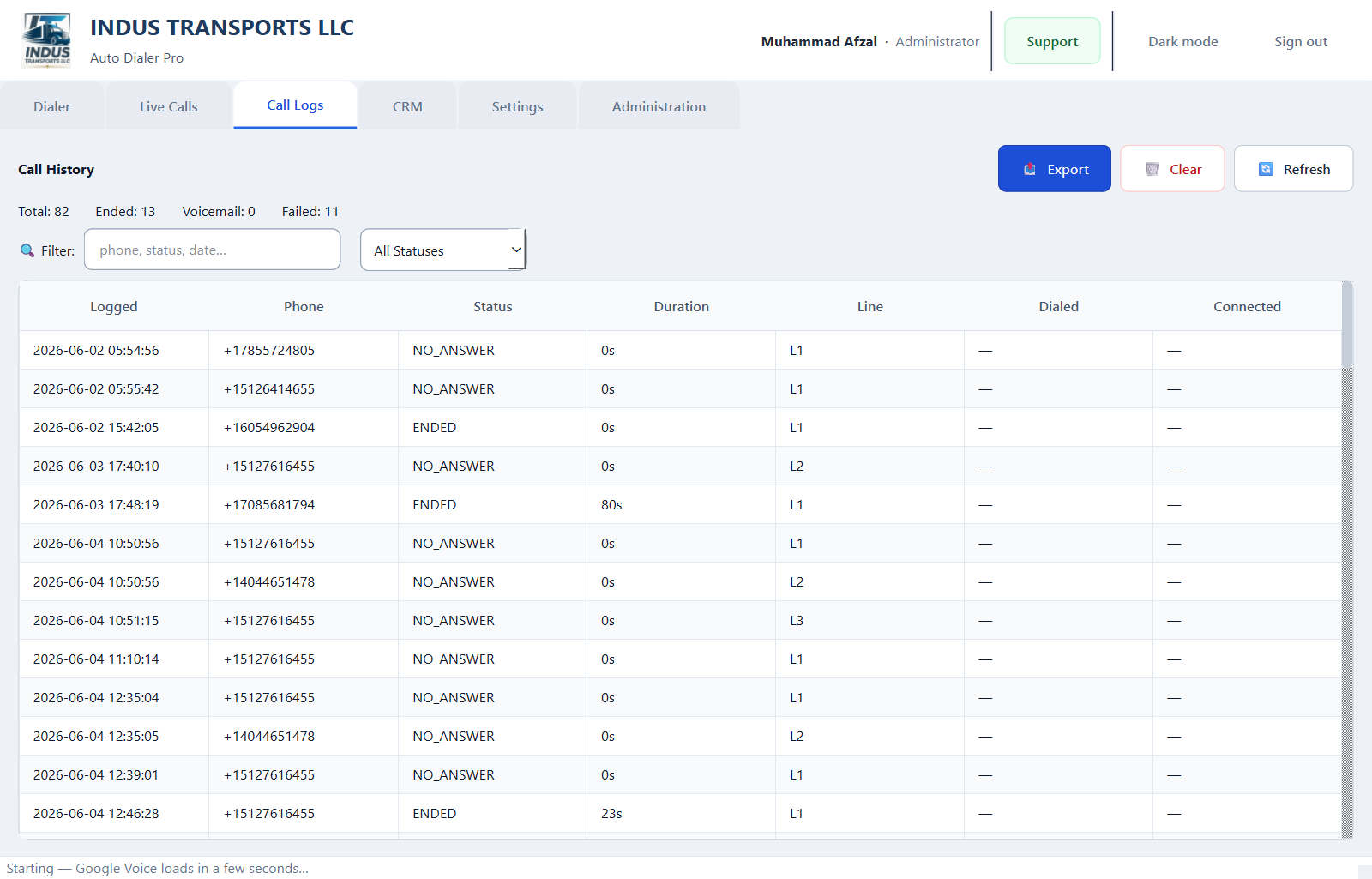The width and height of the screenshot is (1372, 879).
Task: Sign out of the account
Action: [1300, 41]
